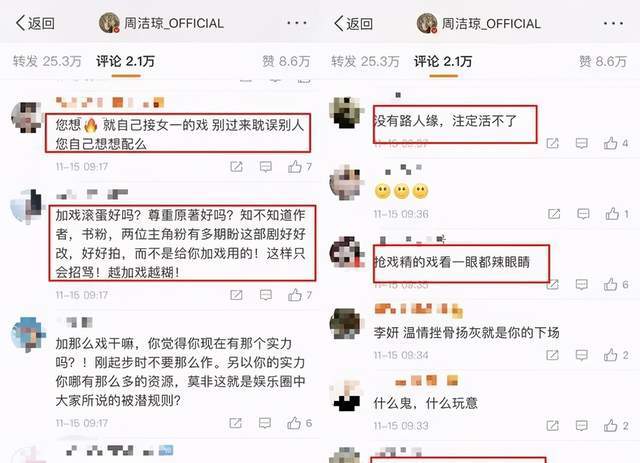
Task: Reply to the 李妍 温情 comment
Action: click(x=582, y=355)
